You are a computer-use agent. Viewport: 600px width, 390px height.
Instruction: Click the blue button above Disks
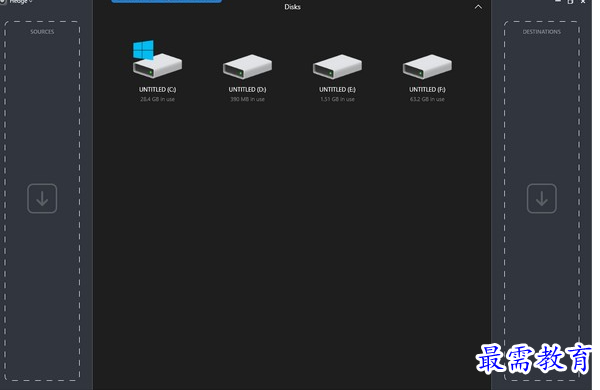(x=166, y=1)
